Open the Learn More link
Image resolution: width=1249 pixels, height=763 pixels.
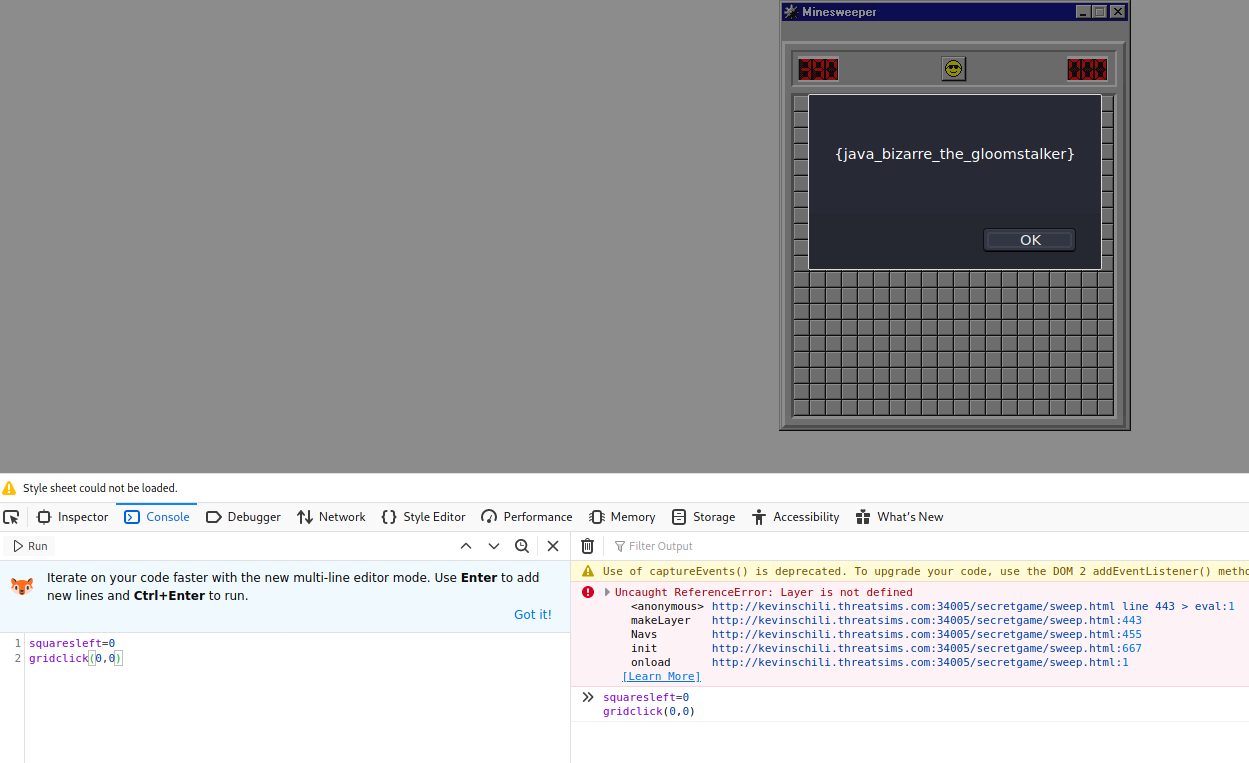(x=661, y=677)
